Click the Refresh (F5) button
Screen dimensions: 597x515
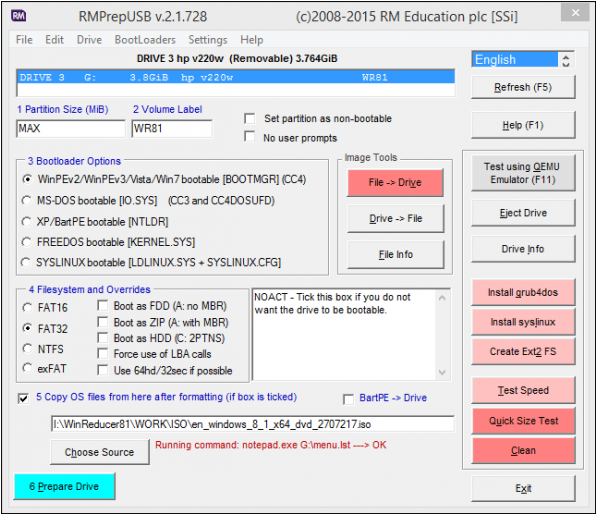pos(523,87)
